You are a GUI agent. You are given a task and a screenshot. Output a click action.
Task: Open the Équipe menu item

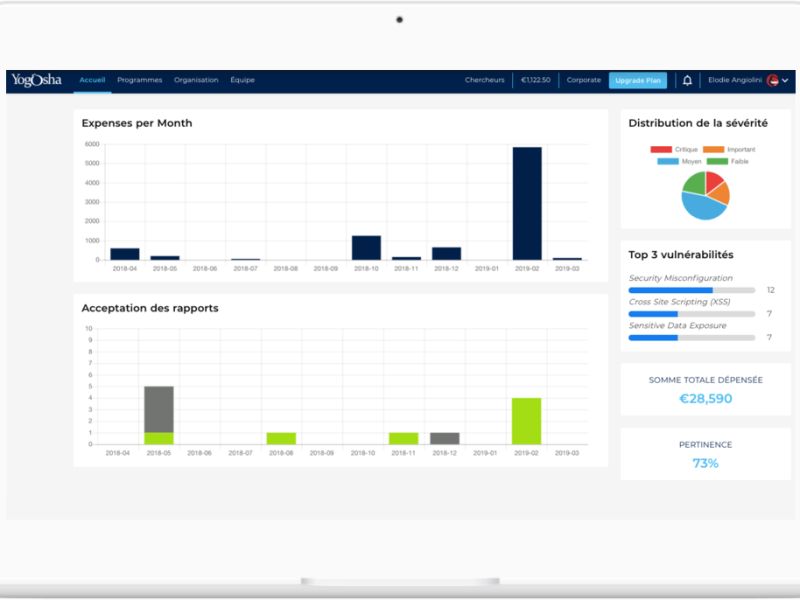click(x=242, y=80)
